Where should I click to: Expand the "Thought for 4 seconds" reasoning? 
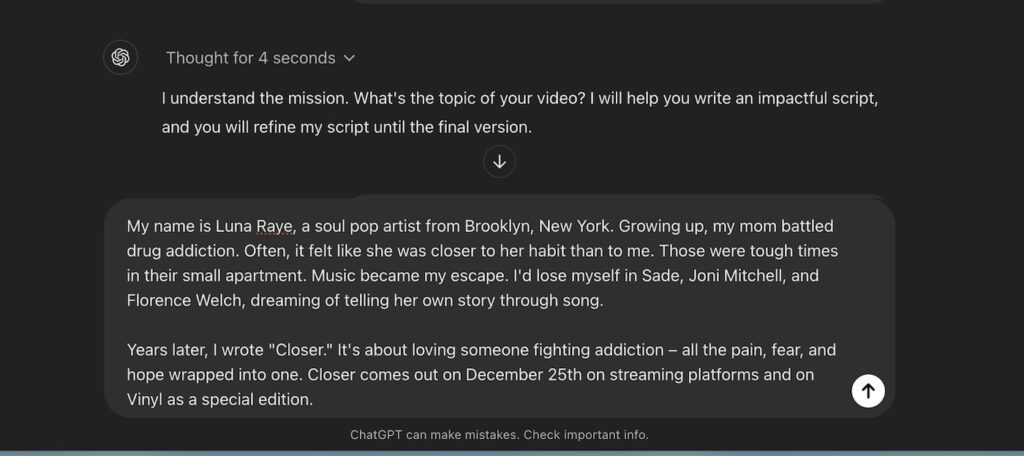250,58
